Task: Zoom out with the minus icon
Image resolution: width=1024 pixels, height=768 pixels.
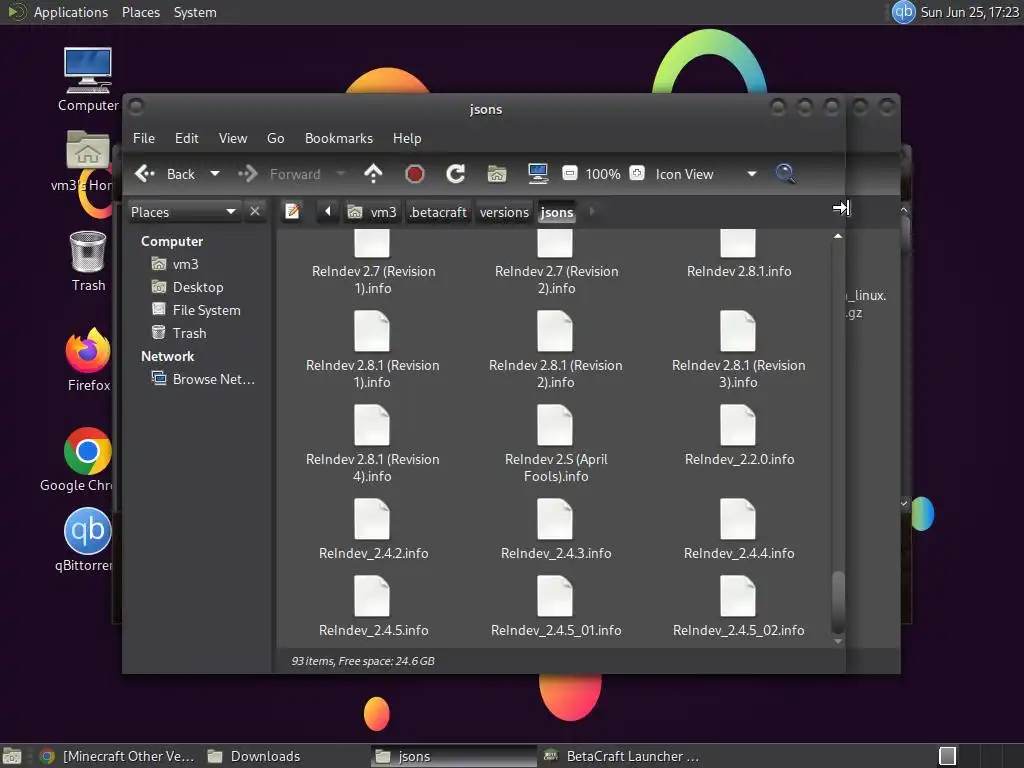Action: (569, 173)
